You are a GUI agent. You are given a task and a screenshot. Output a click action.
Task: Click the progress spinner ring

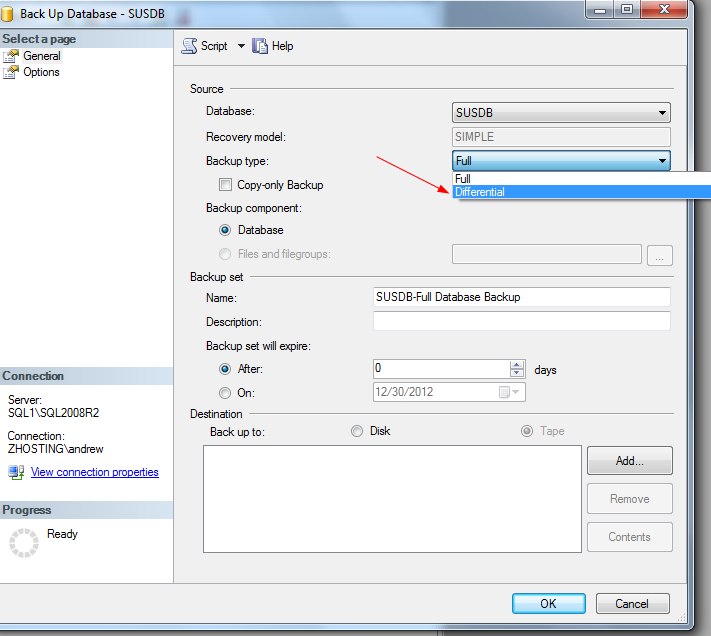(24, 543)
